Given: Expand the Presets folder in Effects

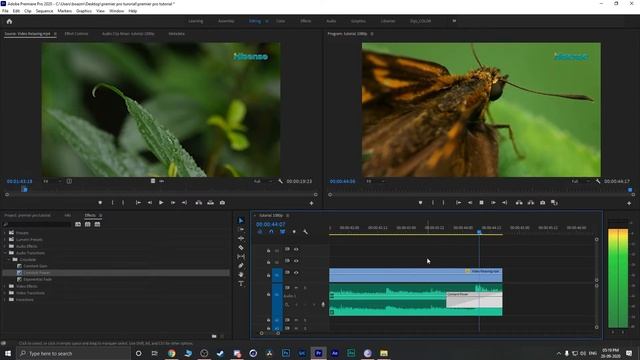Looking at the screenshot, I should (x=5, y=233).
